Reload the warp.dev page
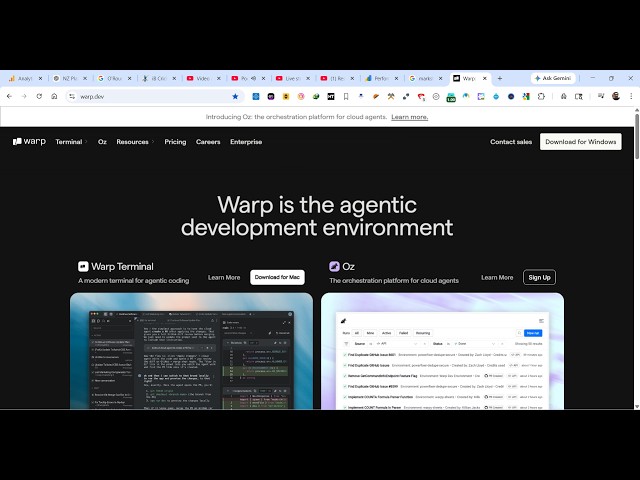The width and height of the screenshot is (640, 480). (x=39, y=96)
